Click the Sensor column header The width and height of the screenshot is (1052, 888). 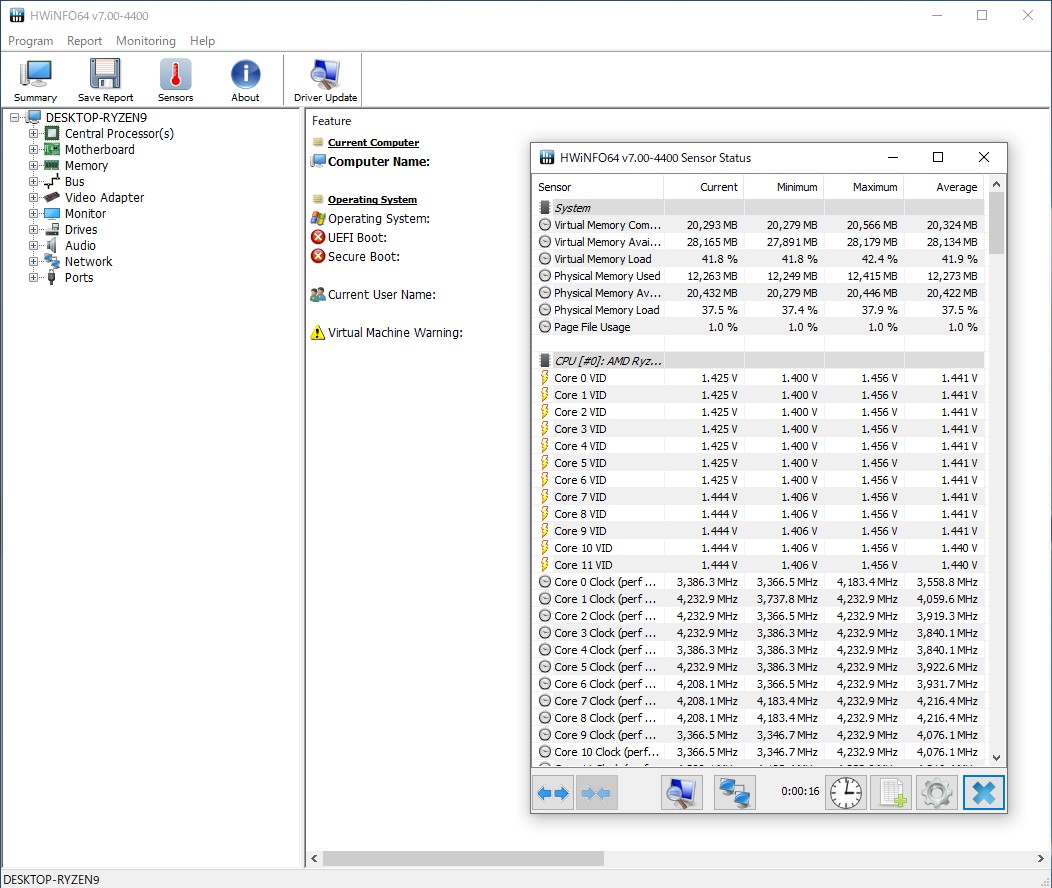(x=598, y=187)
